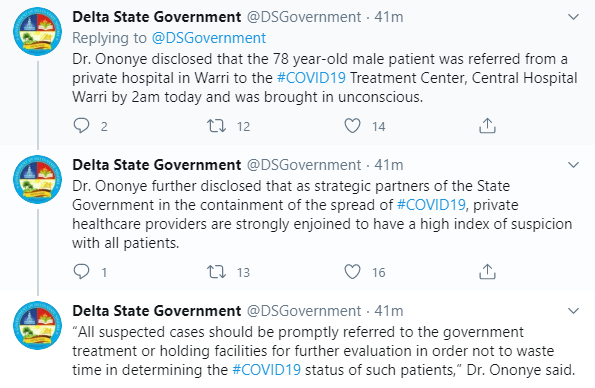This screenshot has width=595, height=388.
Task: Open Delta State Government name in the third tweet
Action: pyautogui.click(x=157, y=311)
